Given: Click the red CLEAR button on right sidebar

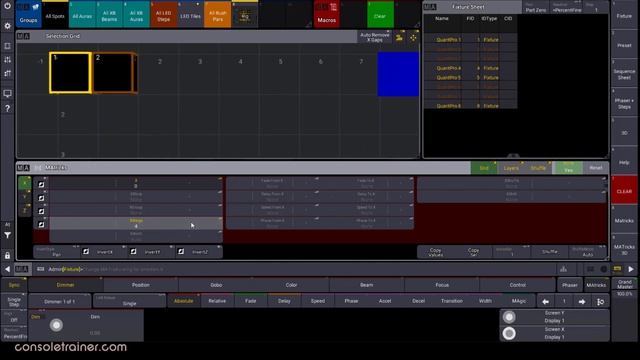Looking at the screenshot, I should pyautogui.click(x=624, y=191).
